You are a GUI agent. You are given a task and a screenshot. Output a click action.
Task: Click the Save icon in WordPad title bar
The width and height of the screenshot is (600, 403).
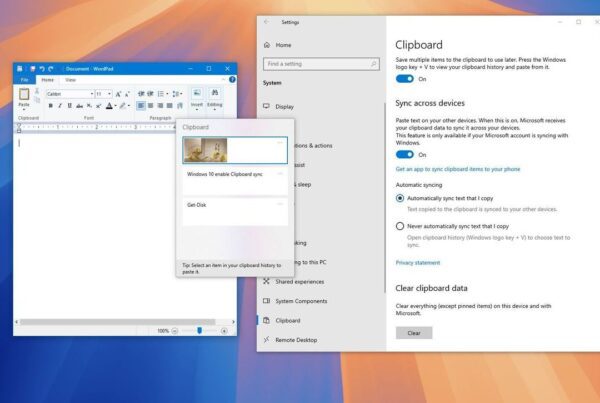tap(33, 69)
